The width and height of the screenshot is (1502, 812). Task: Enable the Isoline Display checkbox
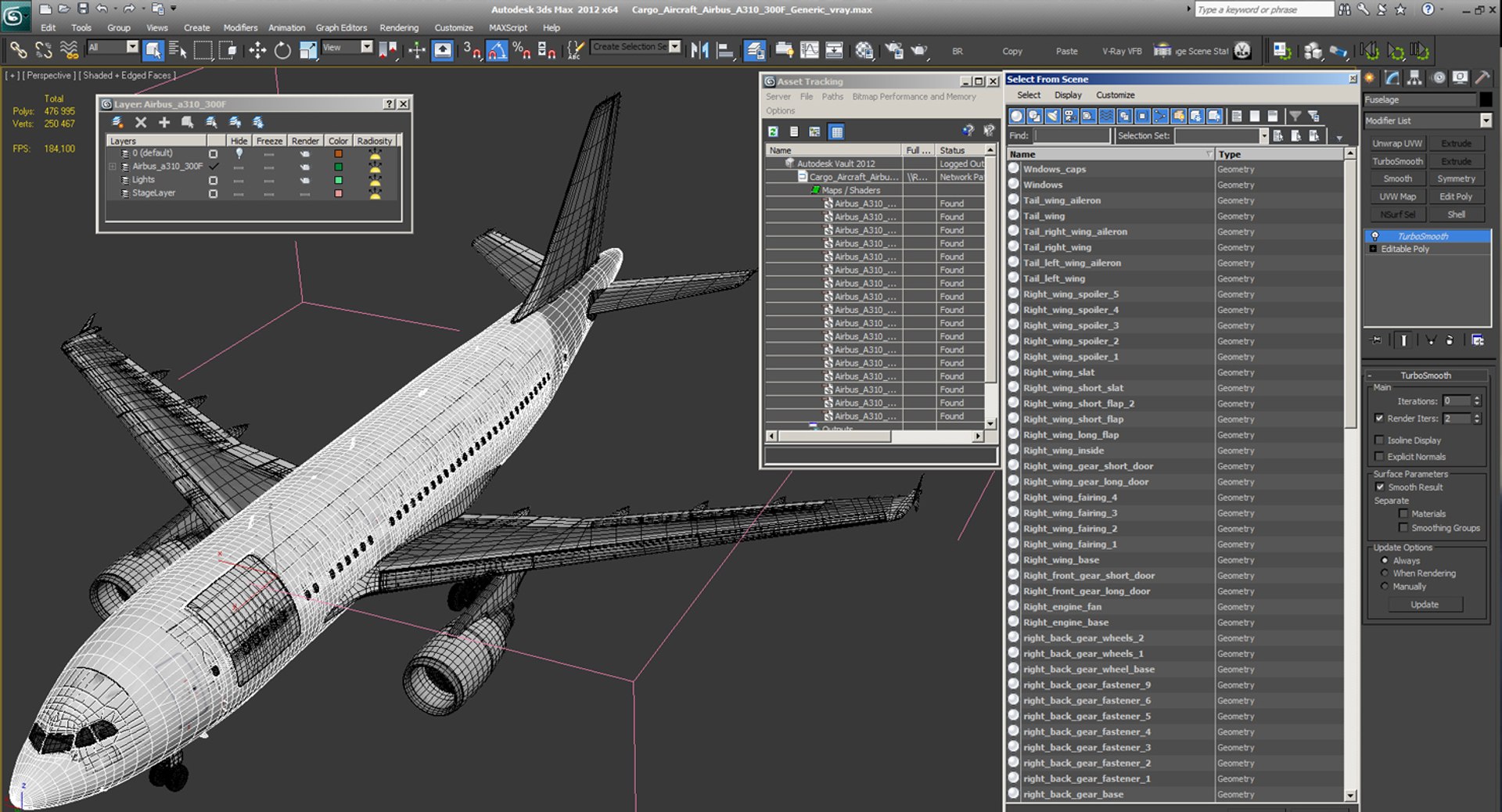coord(1379,440)
